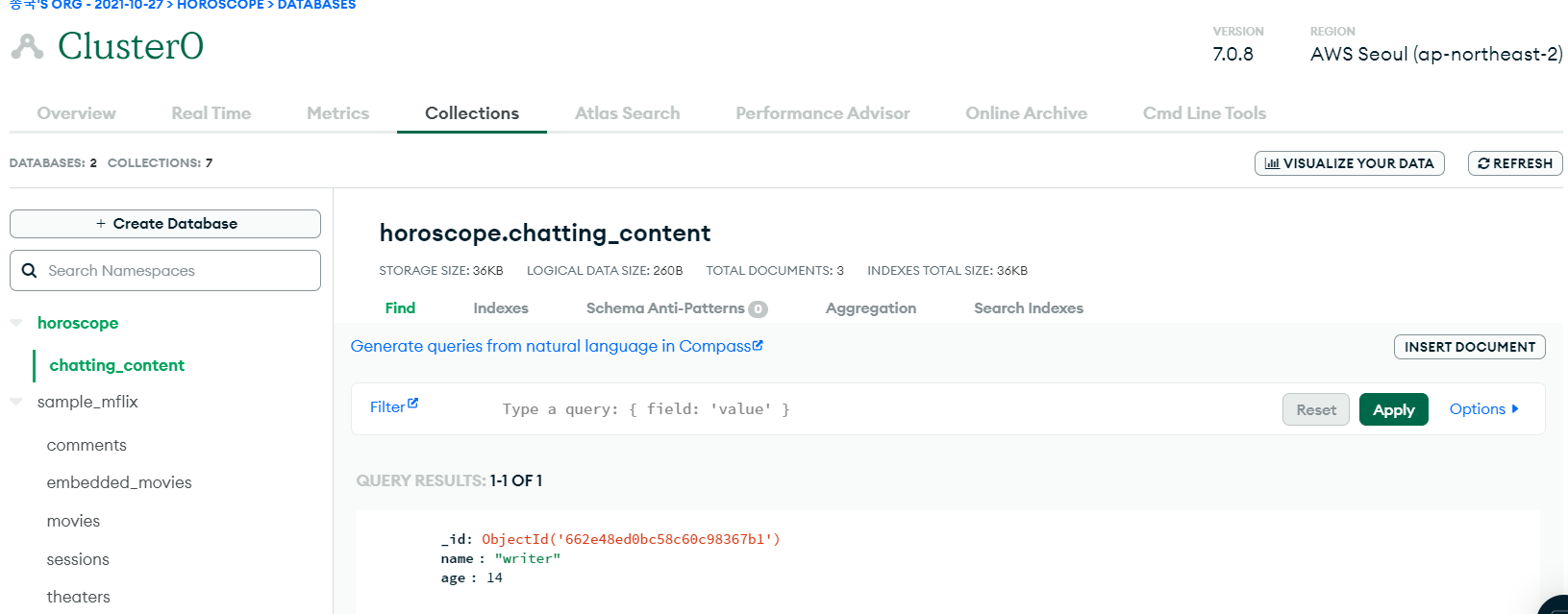Viewport: 1568px width, 614px height.
Task: Click the version number 7.0.8
Action: pos(1232,54)
